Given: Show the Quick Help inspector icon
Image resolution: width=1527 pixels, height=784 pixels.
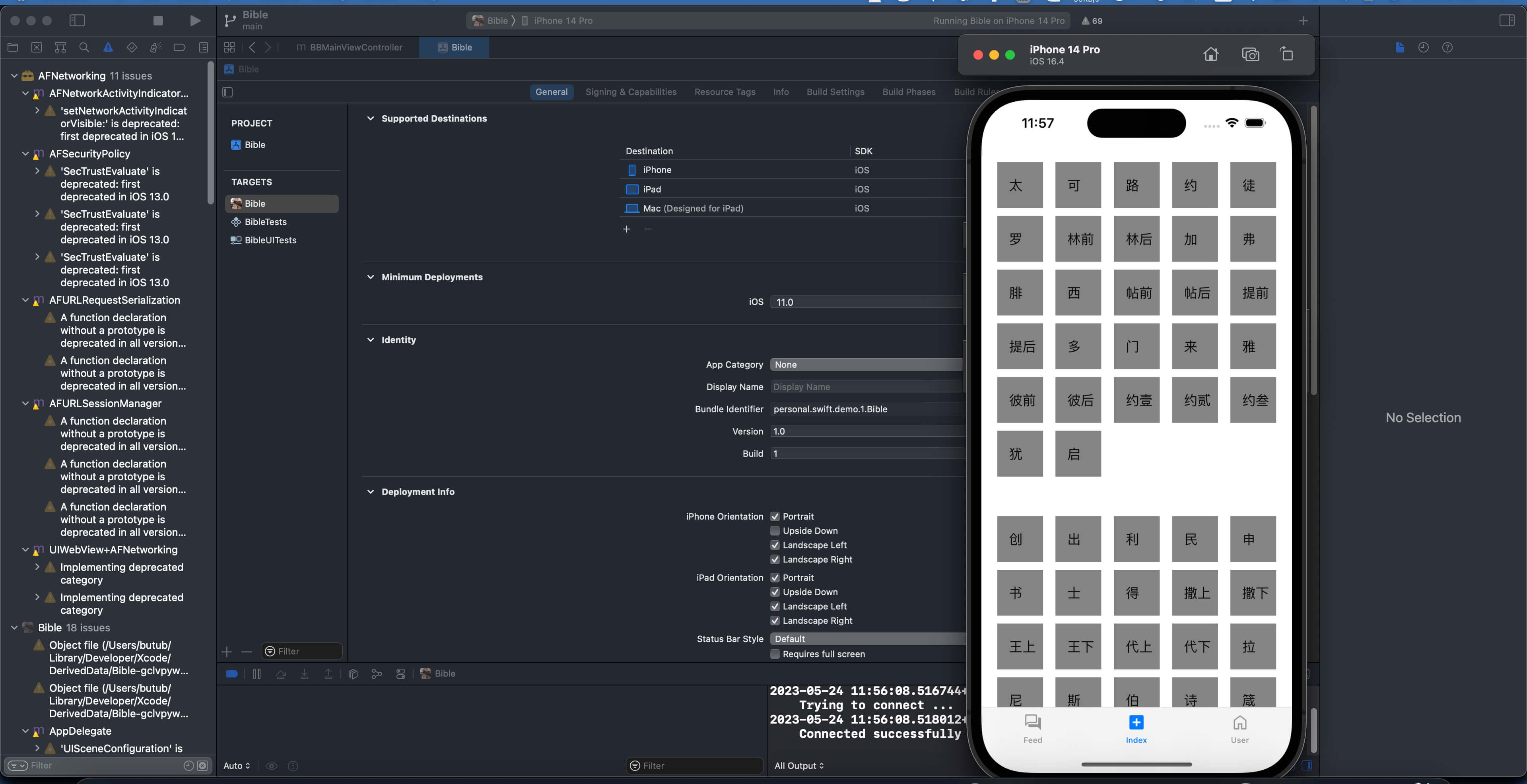Looking at the screenshot, I should coord(1447,47).
